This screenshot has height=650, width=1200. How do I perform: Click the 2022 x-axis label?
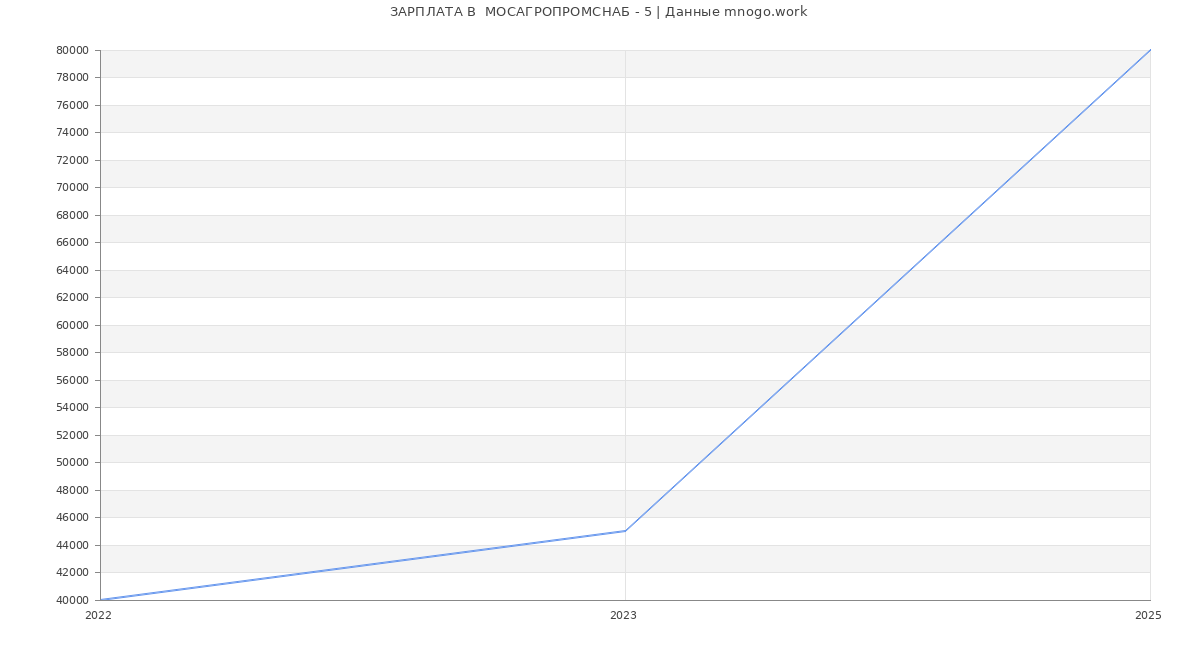tap(98, 615)
